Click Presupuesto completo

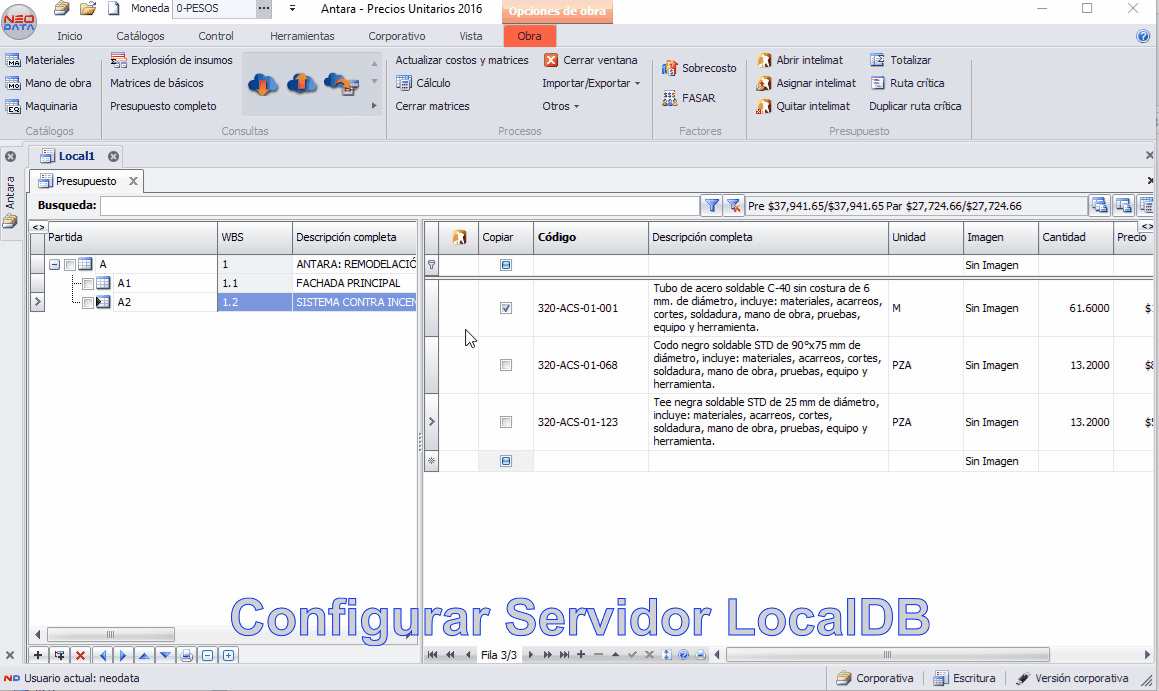(x=163, y=106)
